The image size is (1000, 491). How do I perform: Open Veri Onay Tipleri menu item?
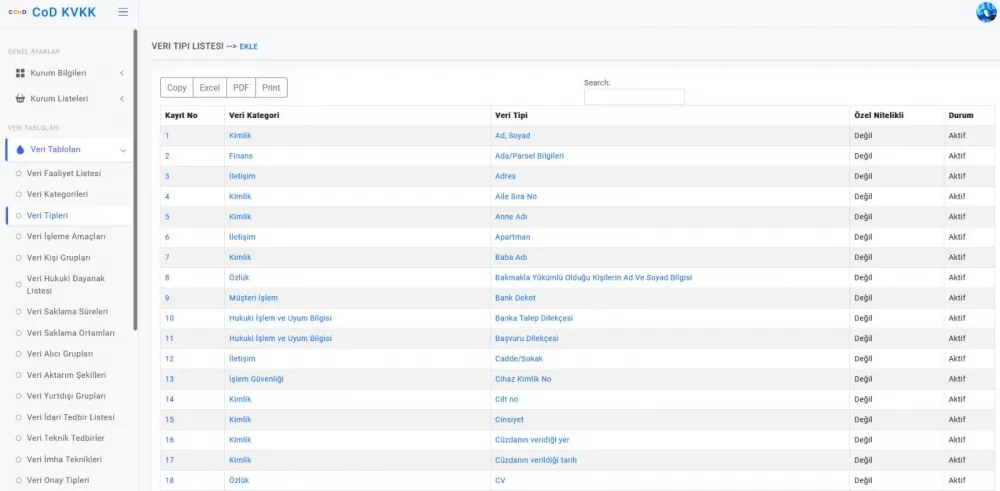coord(58,480)
